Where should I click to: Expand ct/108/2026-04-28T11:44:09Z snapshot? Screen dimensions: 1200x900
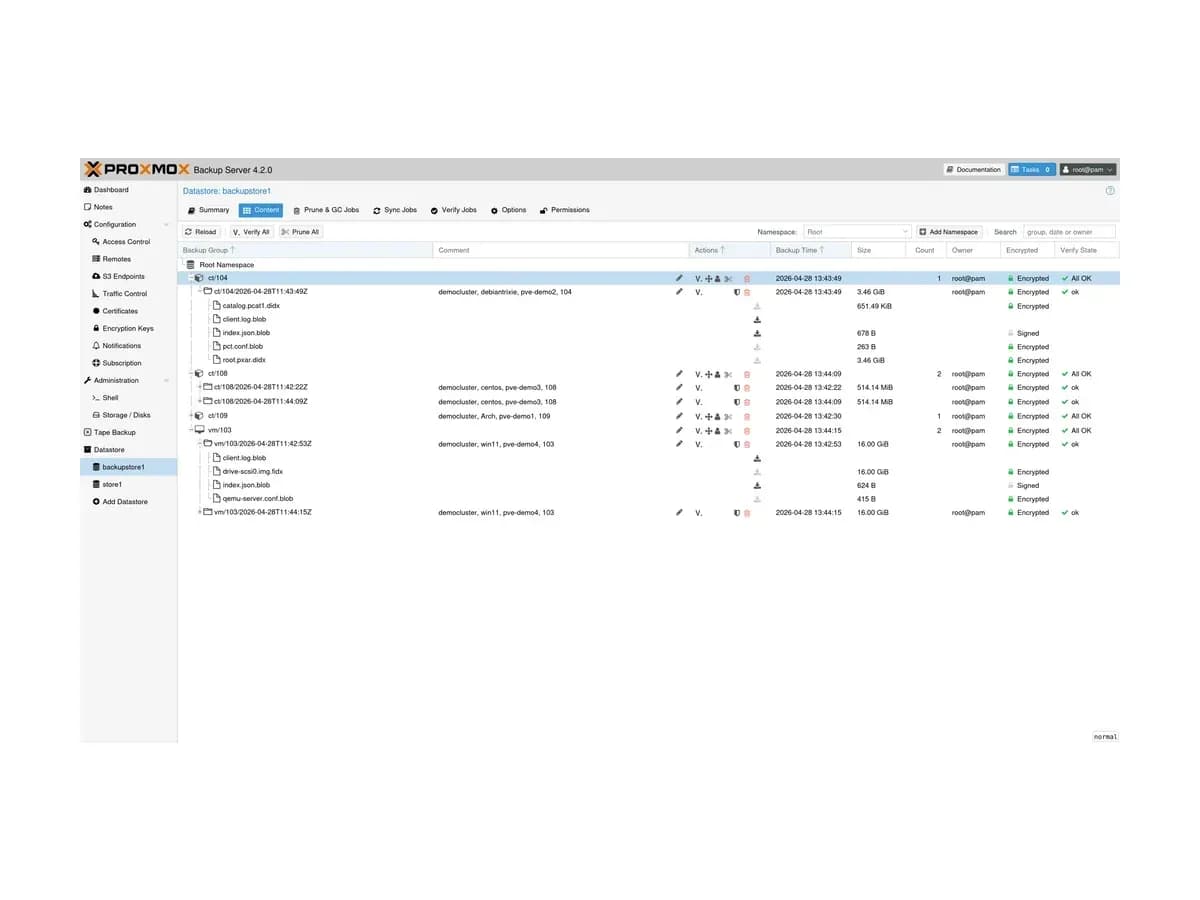click(199, 401)
